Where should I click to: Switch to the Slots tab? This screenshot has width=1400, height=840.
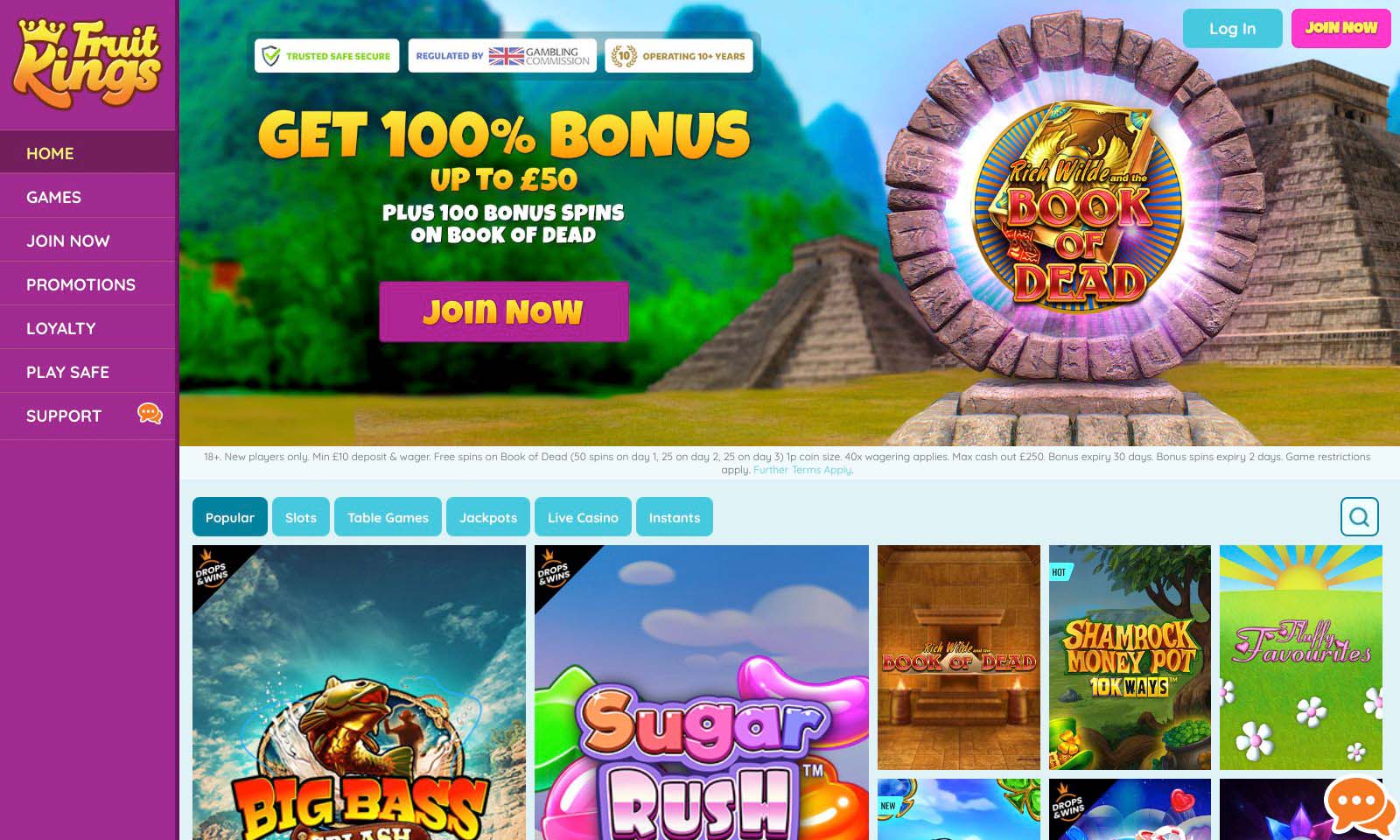[301, 517]
